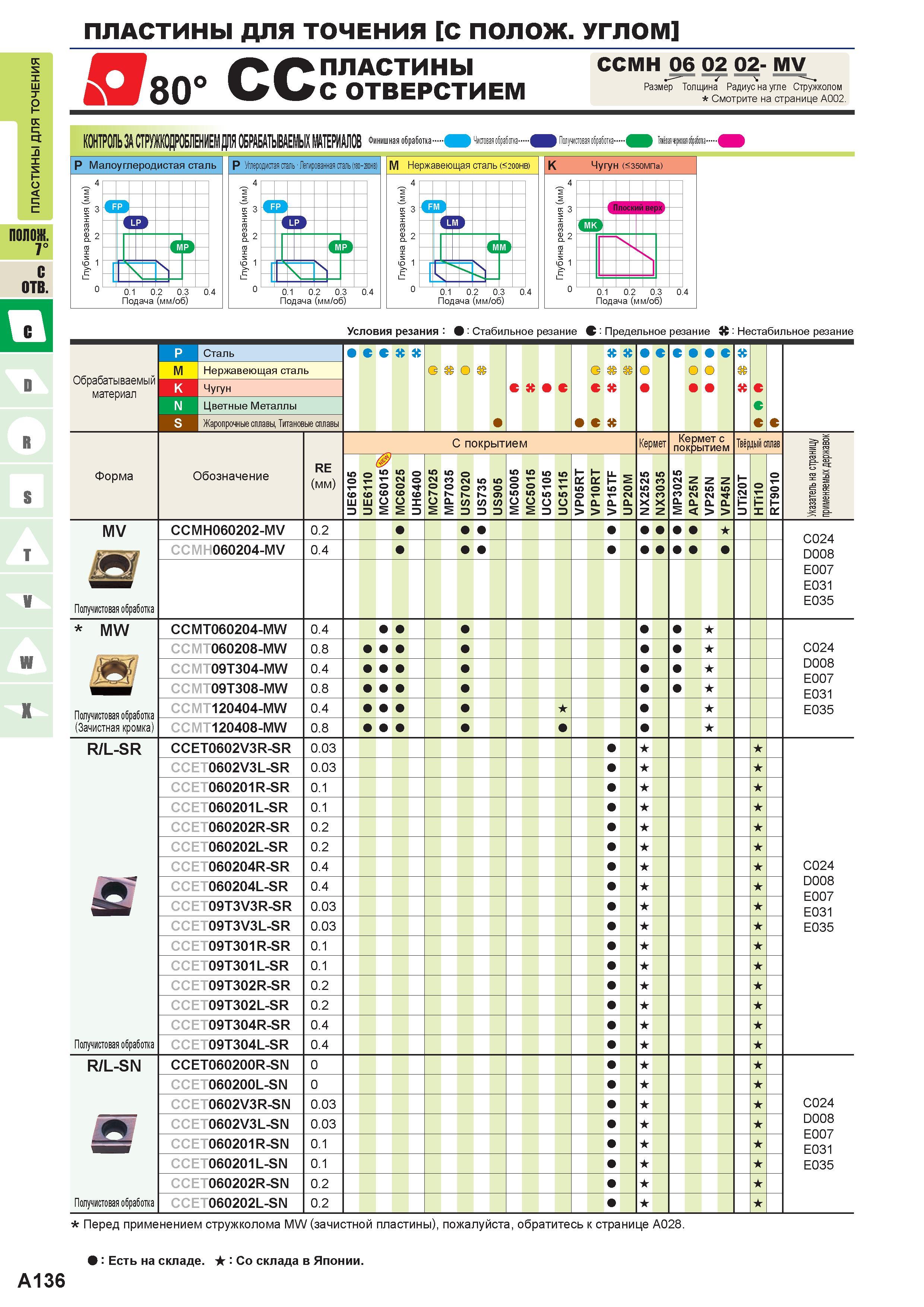The height and width of the screenshot is (1307, 924).
Task: Click the dark blue 'Чистовая обработка' color pill
Action: pyautogui.click(x=542, y=140)
